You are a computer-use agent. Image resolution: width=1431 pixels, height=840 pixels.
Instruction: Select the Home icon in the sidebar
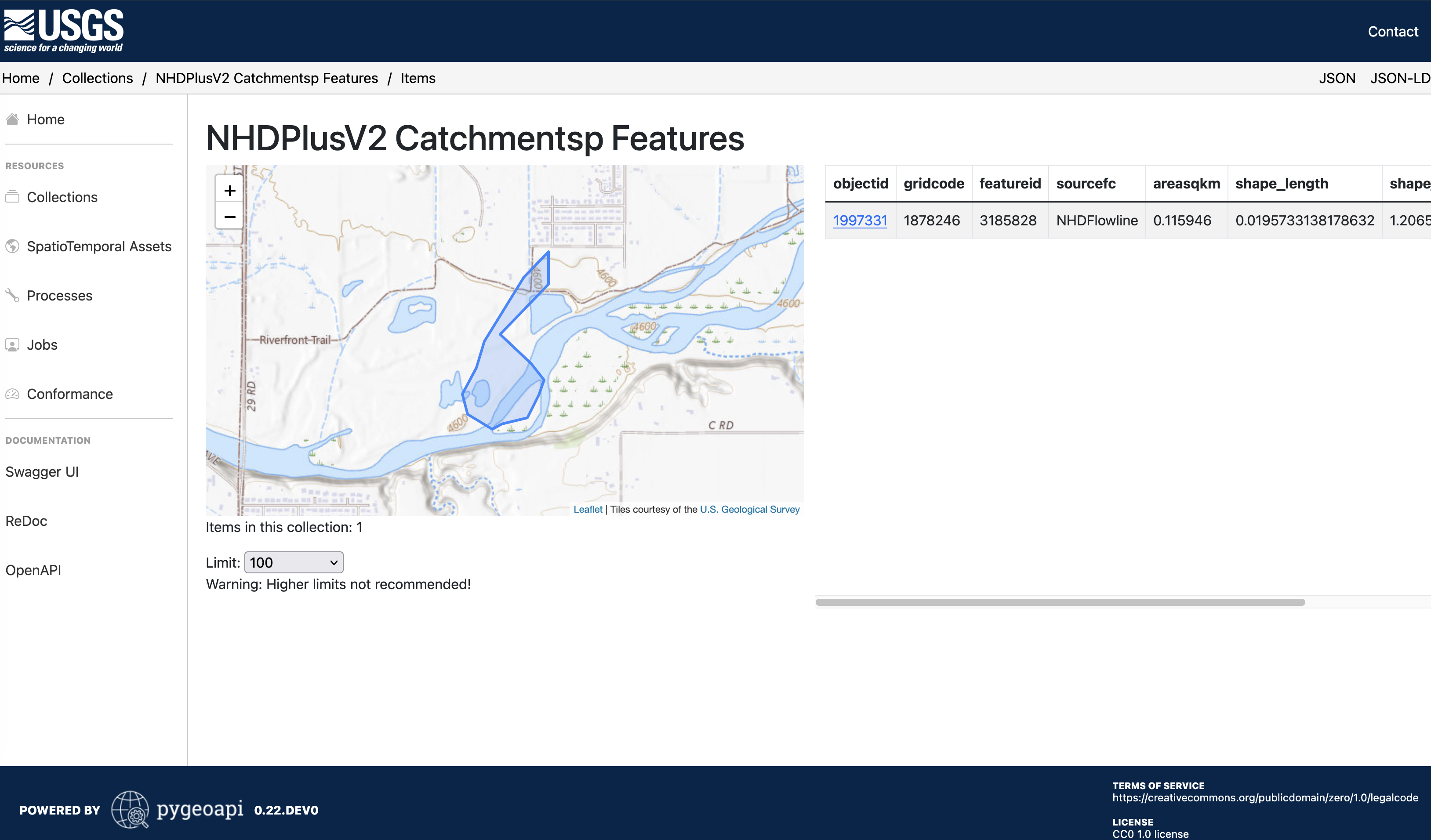point(12,119)
